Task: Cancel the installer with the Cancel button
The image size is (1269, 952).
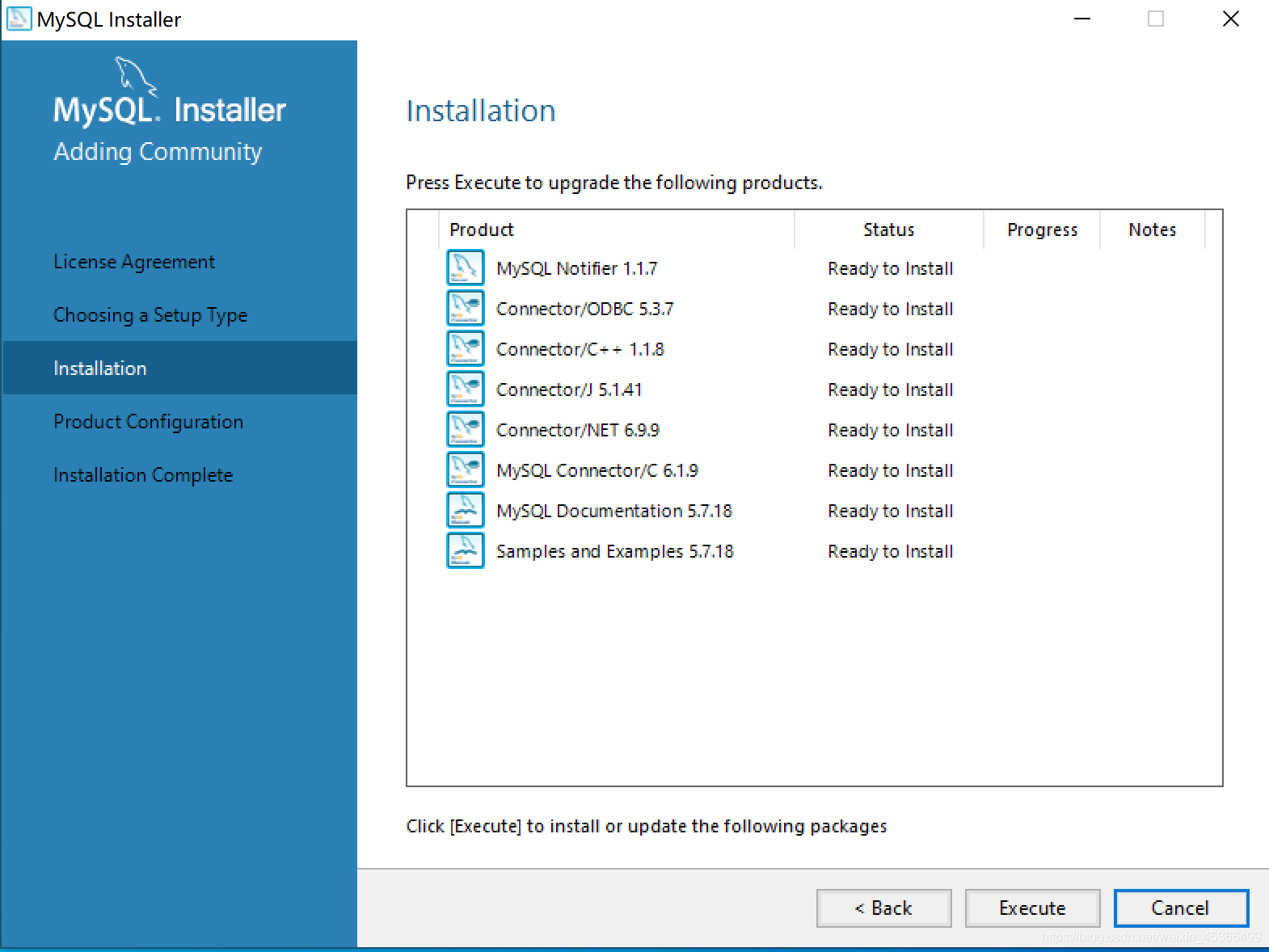Action: (x=1181, y=908)
